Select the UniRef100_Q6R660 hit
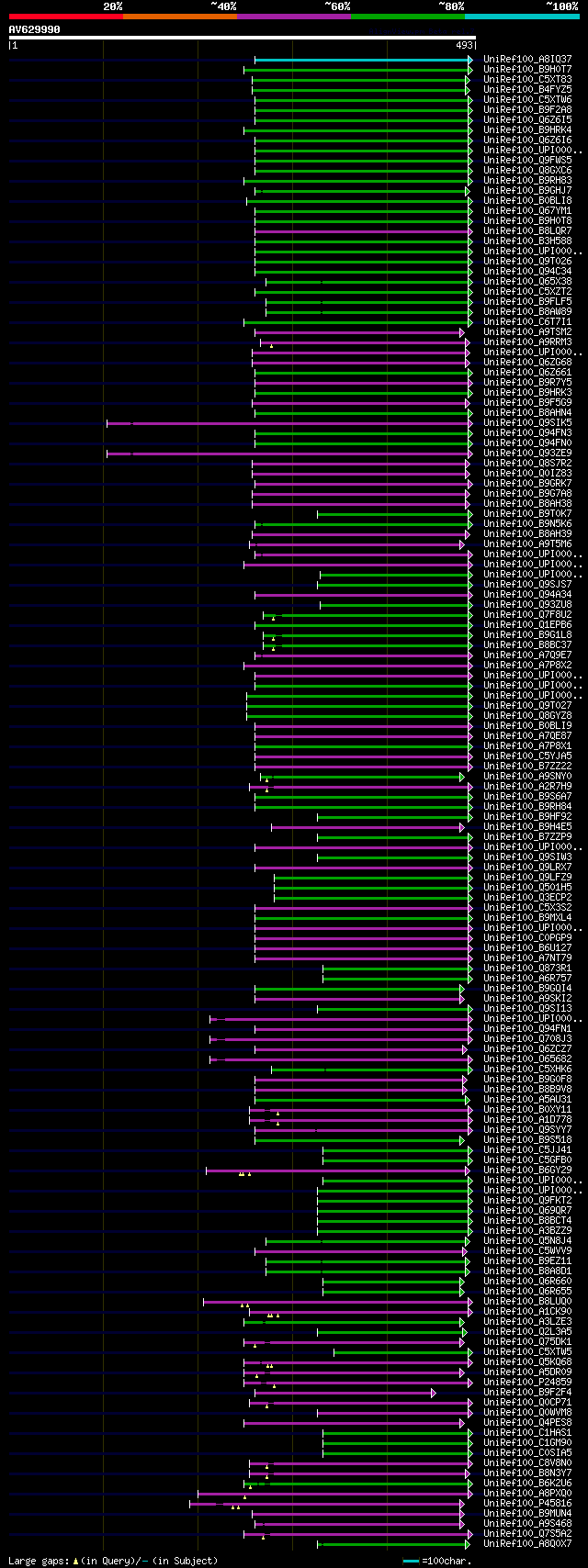The image size is (588, 1568). point(527,1282)
